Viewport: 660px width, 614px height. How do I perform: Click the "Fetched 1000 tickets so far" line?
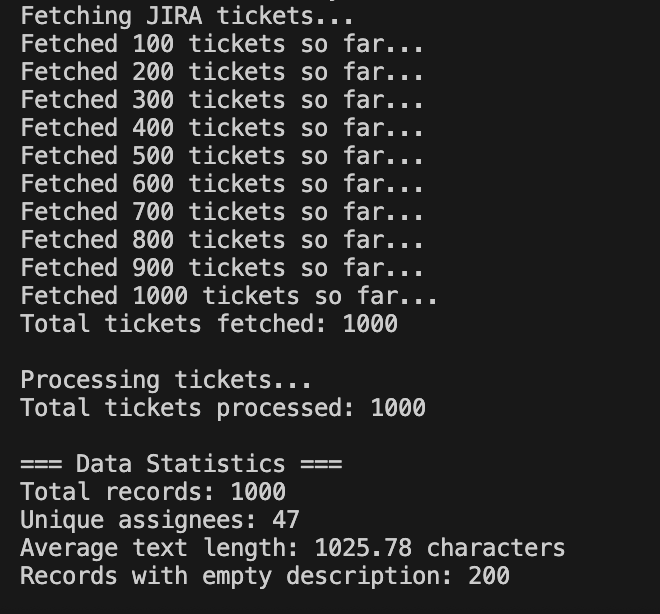point(229,296)
